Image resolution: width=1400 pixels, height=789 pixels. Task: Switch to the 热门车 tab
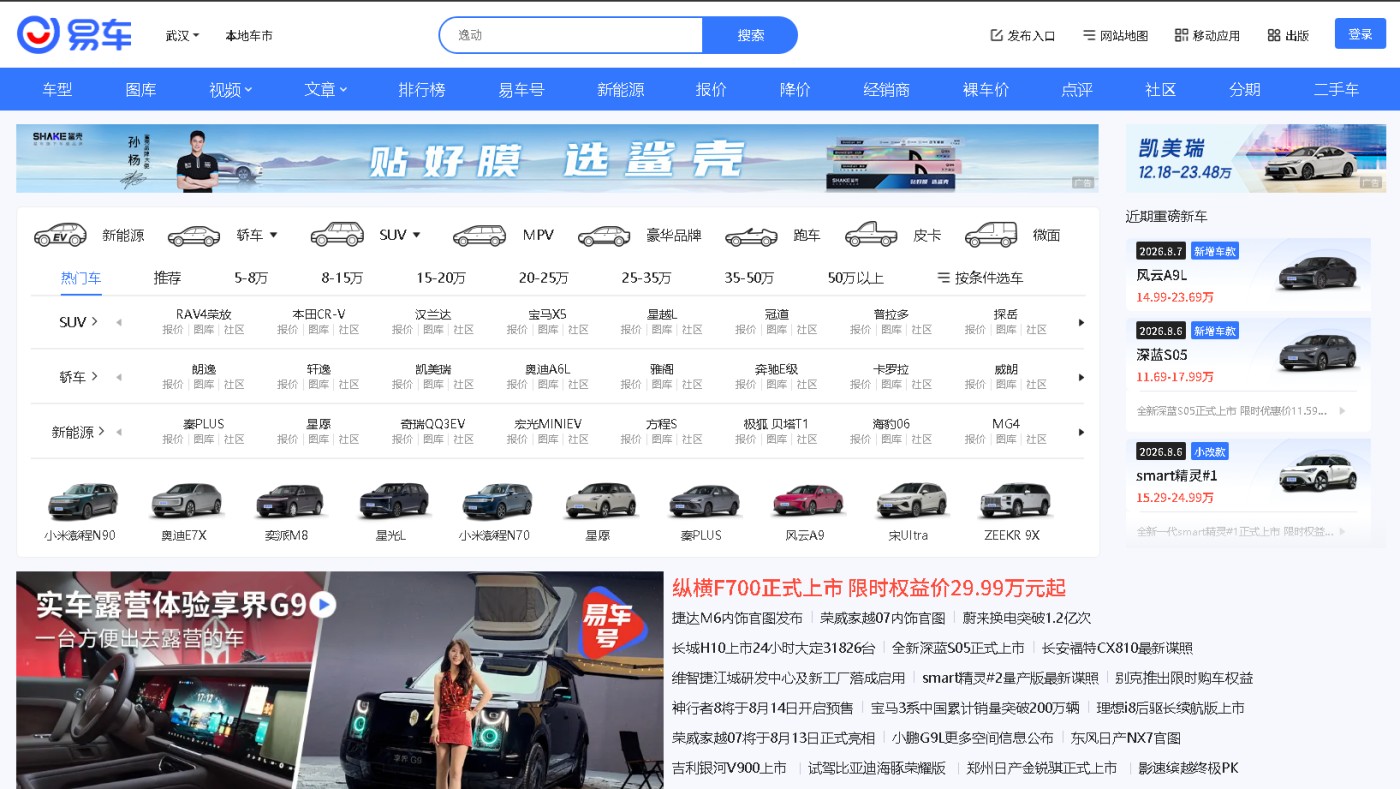point(81,278)
